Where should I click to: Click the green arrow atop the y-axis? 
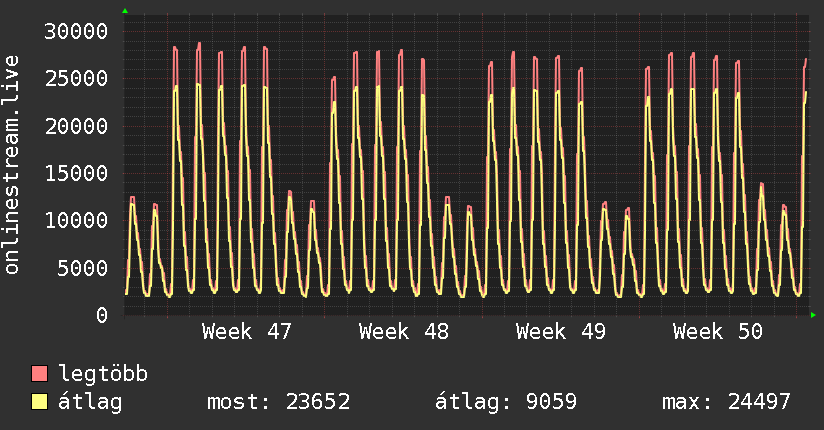(125, 11)
